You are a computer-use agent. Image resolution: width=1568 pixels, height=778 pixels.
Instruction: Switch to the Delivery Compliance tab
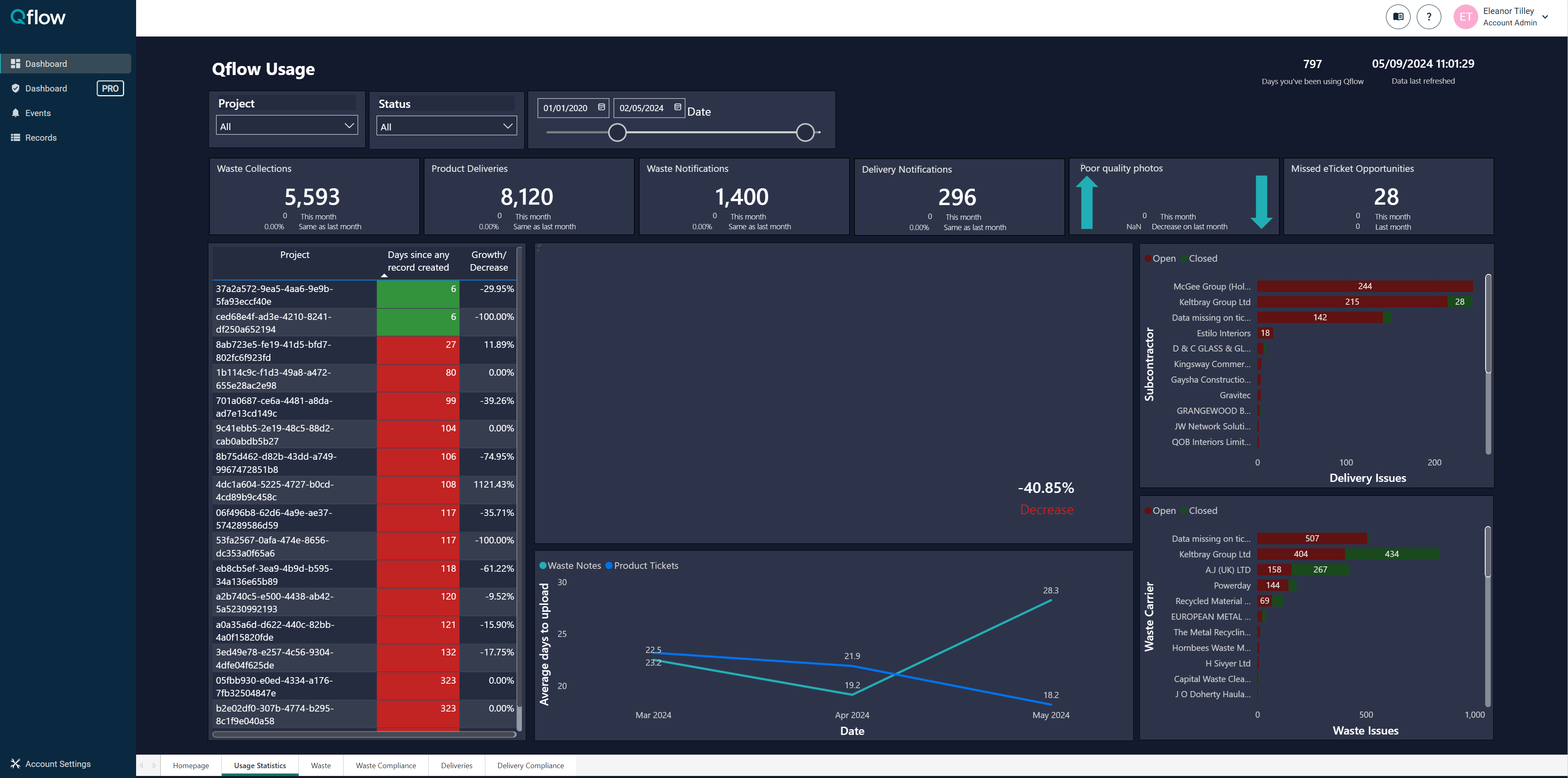tap(530, 765)
